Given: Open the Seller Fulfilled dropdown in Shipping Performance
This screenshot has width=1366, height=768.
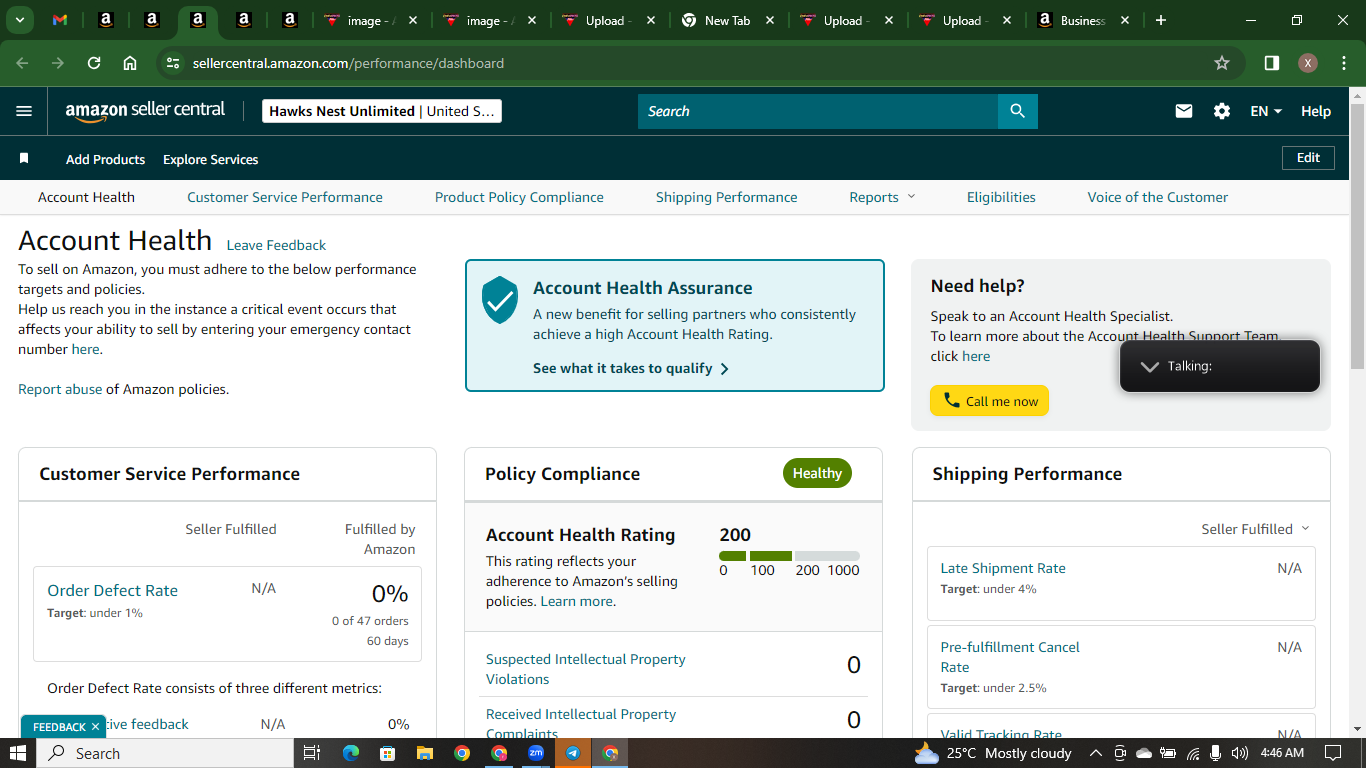Looking at the screenshot, I should [1255, 529].
